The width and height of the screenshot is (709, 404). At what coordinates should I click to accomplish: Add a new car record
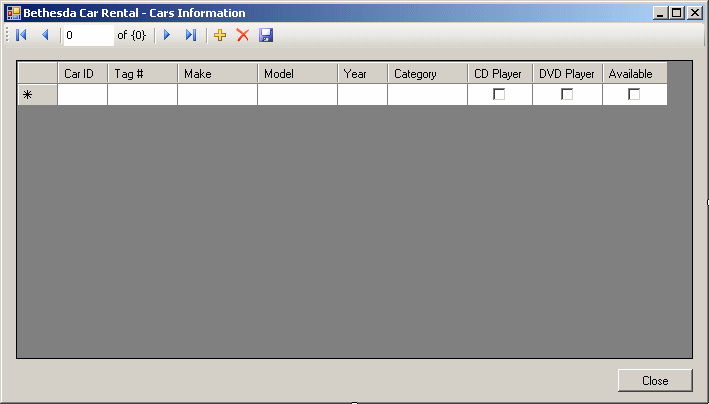pos(220,35)
